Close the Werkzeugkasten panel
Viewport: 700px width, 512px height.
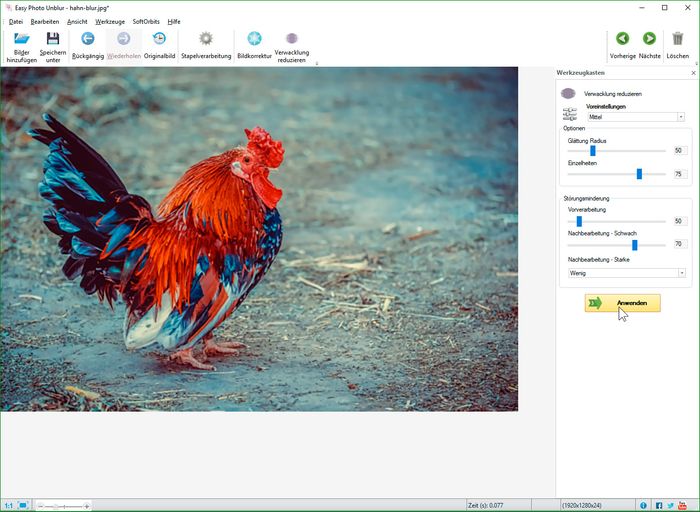point(693,73)
